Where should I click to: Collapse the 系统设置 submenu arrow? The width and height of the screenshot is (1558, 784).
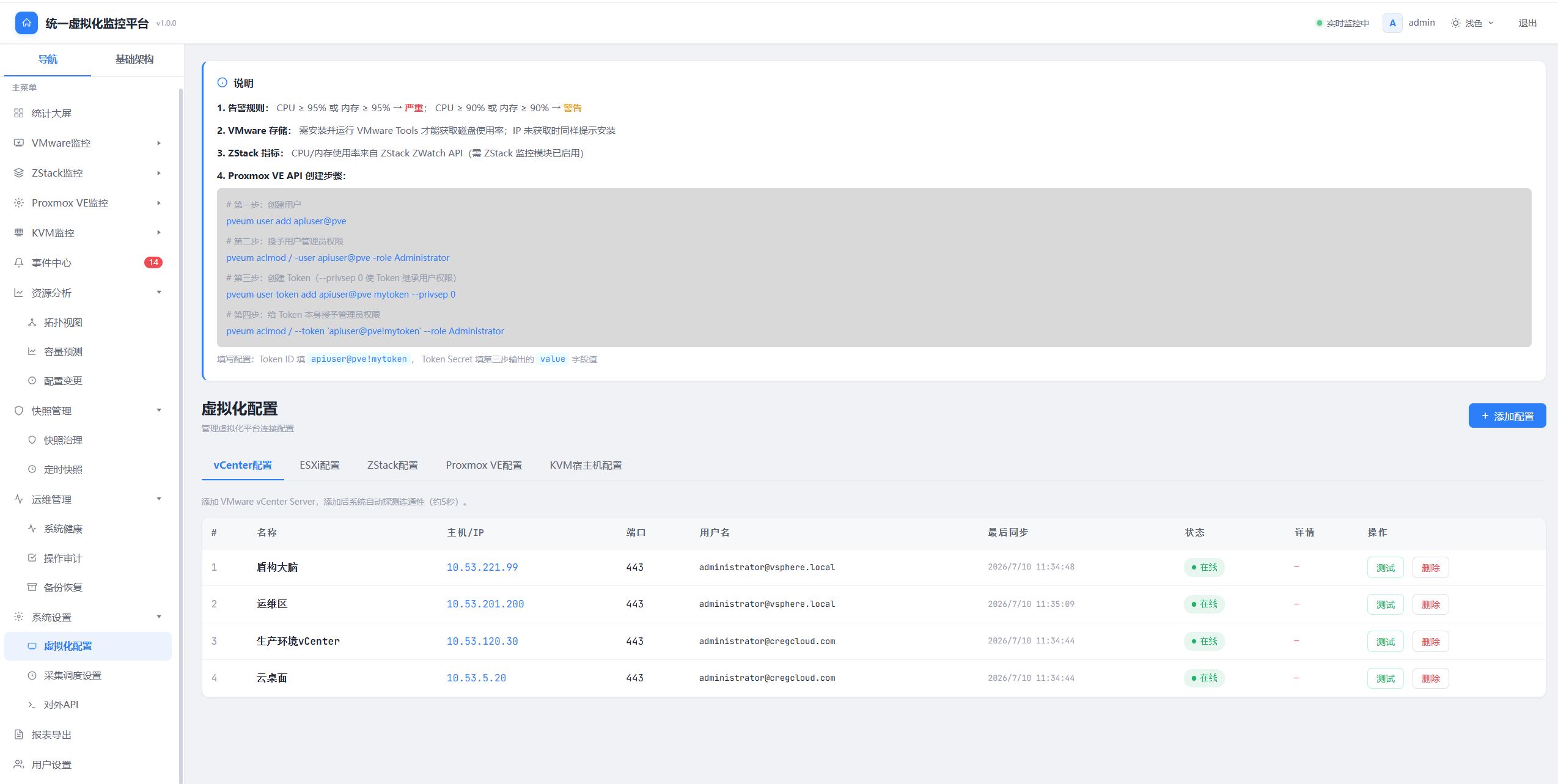pyautogui.click(x=159, y=617)
